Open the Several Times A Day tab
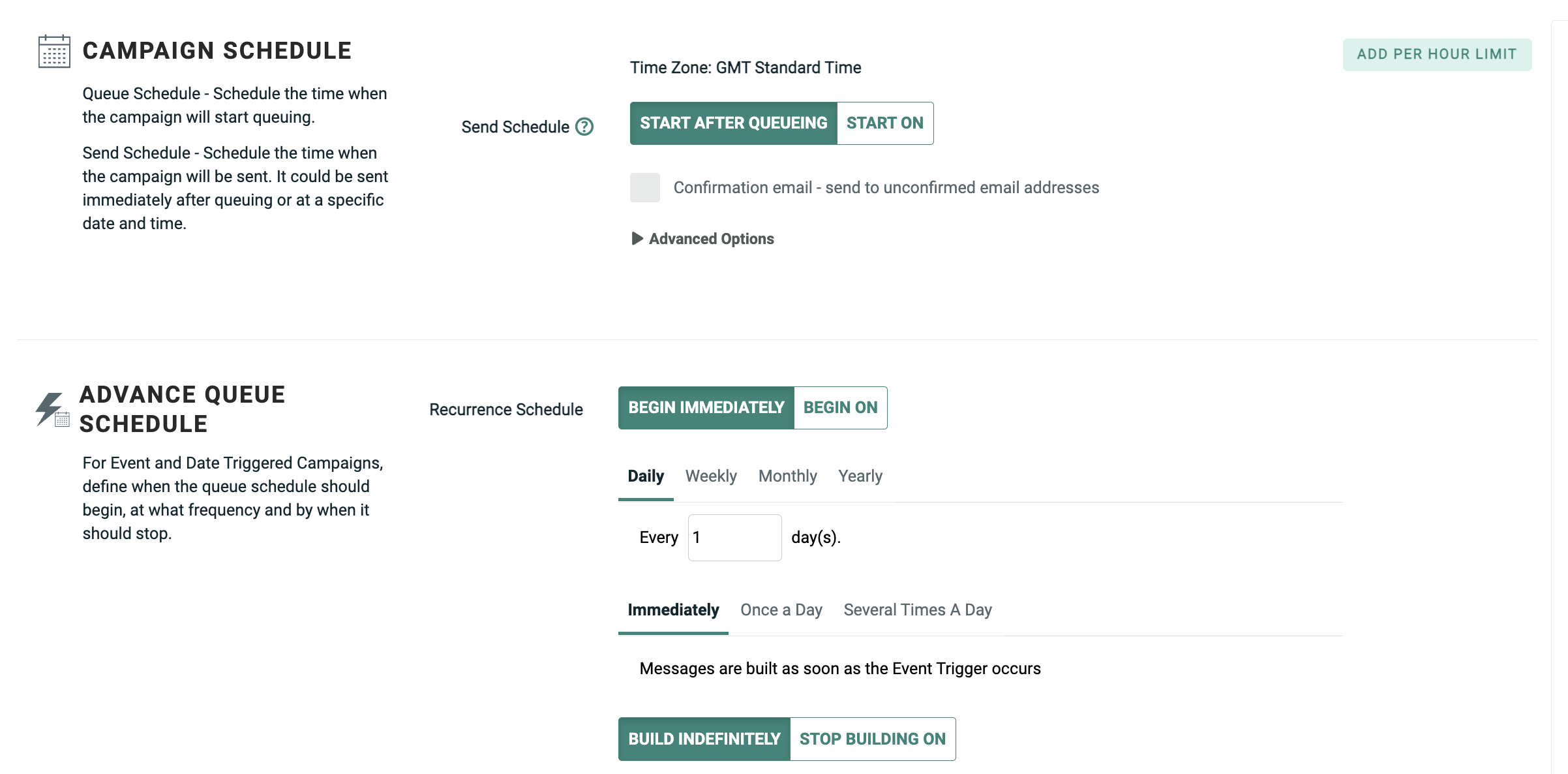 (x=917, y=610)
